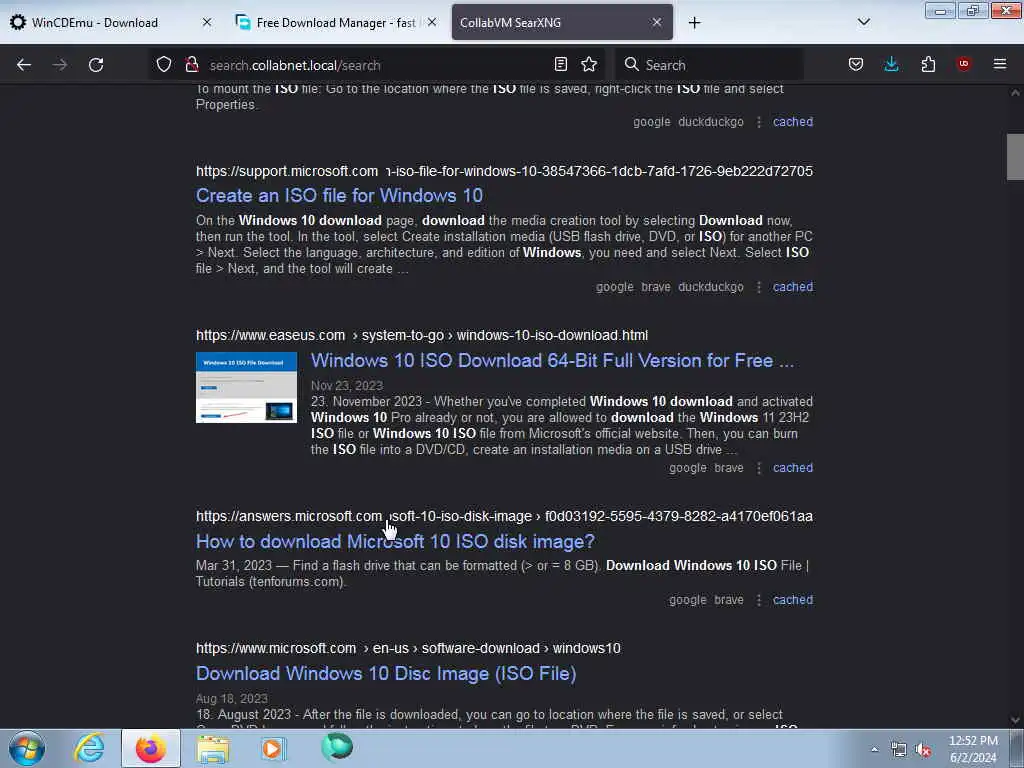Click the https://www.easeus.com URL text
The height and width of the screenshot is (768, 1024).
click(x=270, y=335)
